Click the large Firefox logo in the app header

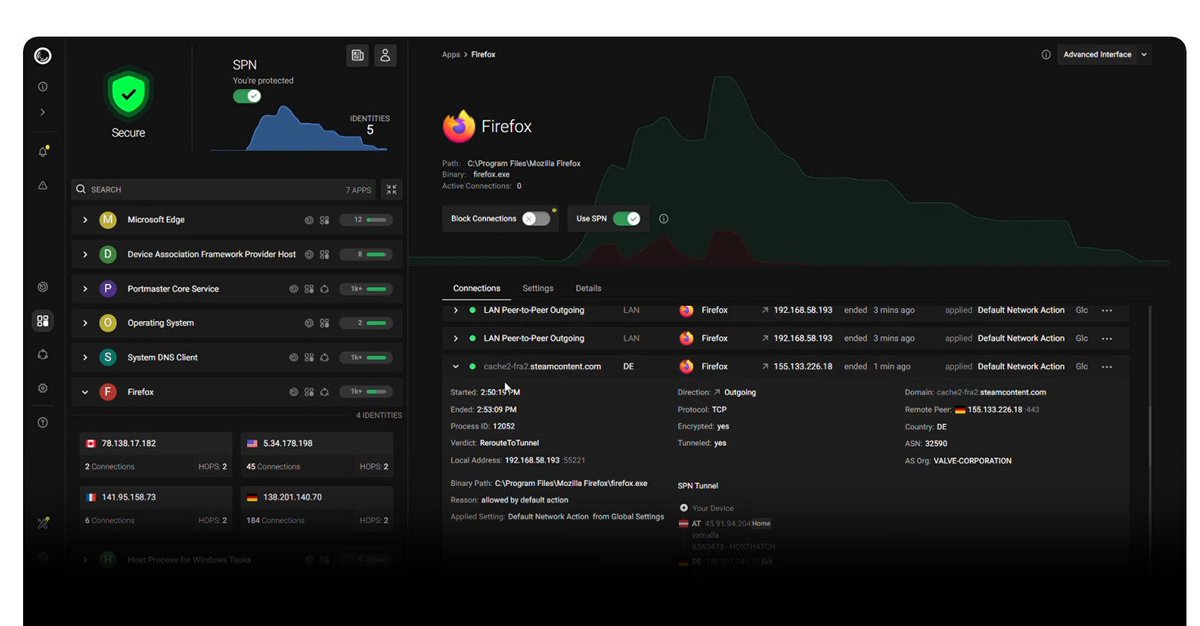[x=459, y=127]
